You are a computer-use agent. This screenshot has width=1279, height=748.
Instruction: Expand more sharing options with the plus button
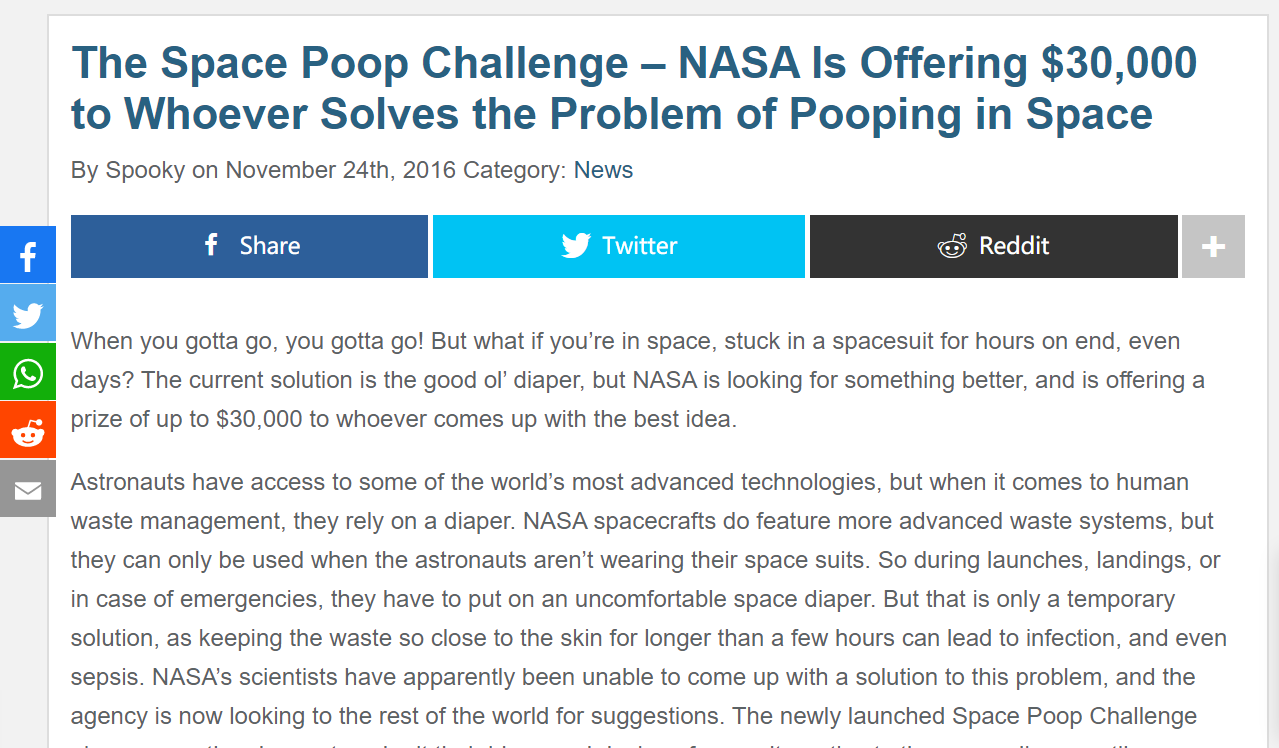point(1213,246)
